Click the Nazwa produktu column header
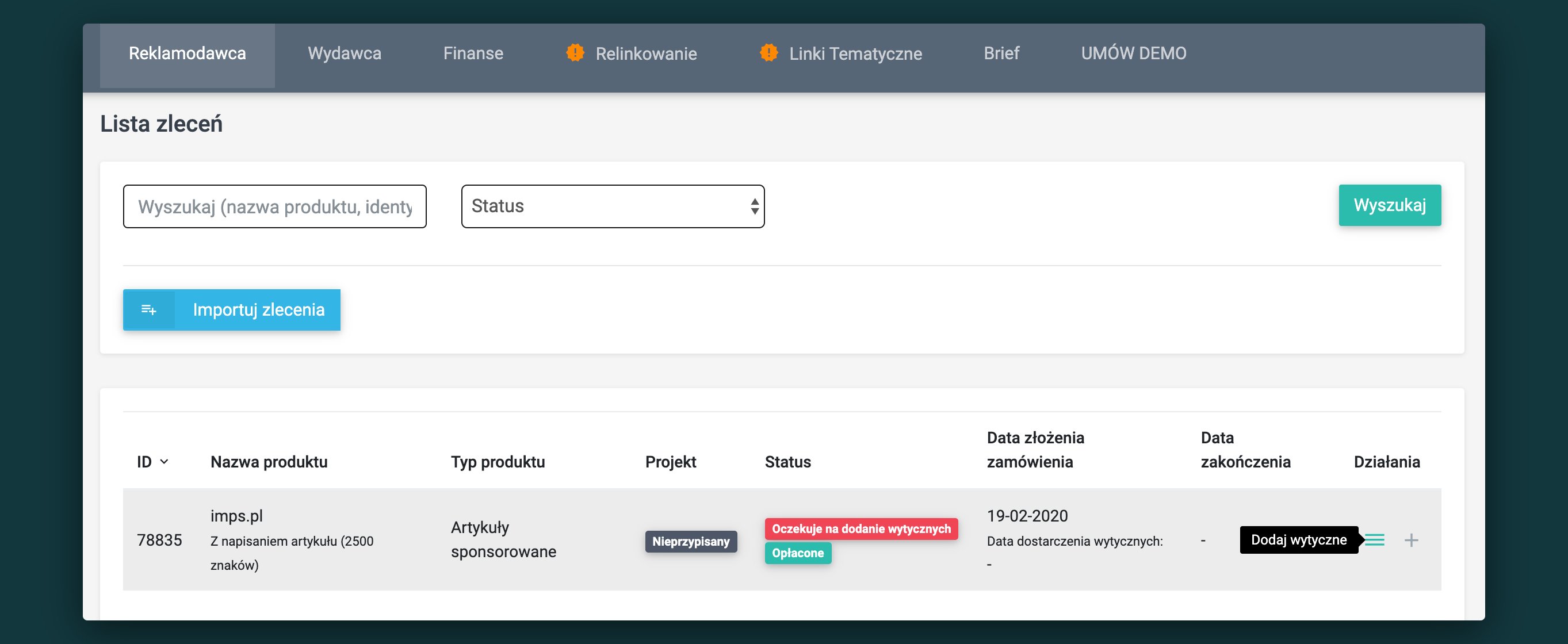Image resolution: width=1568 pixels, height=644 pixels. pos(269,462)
